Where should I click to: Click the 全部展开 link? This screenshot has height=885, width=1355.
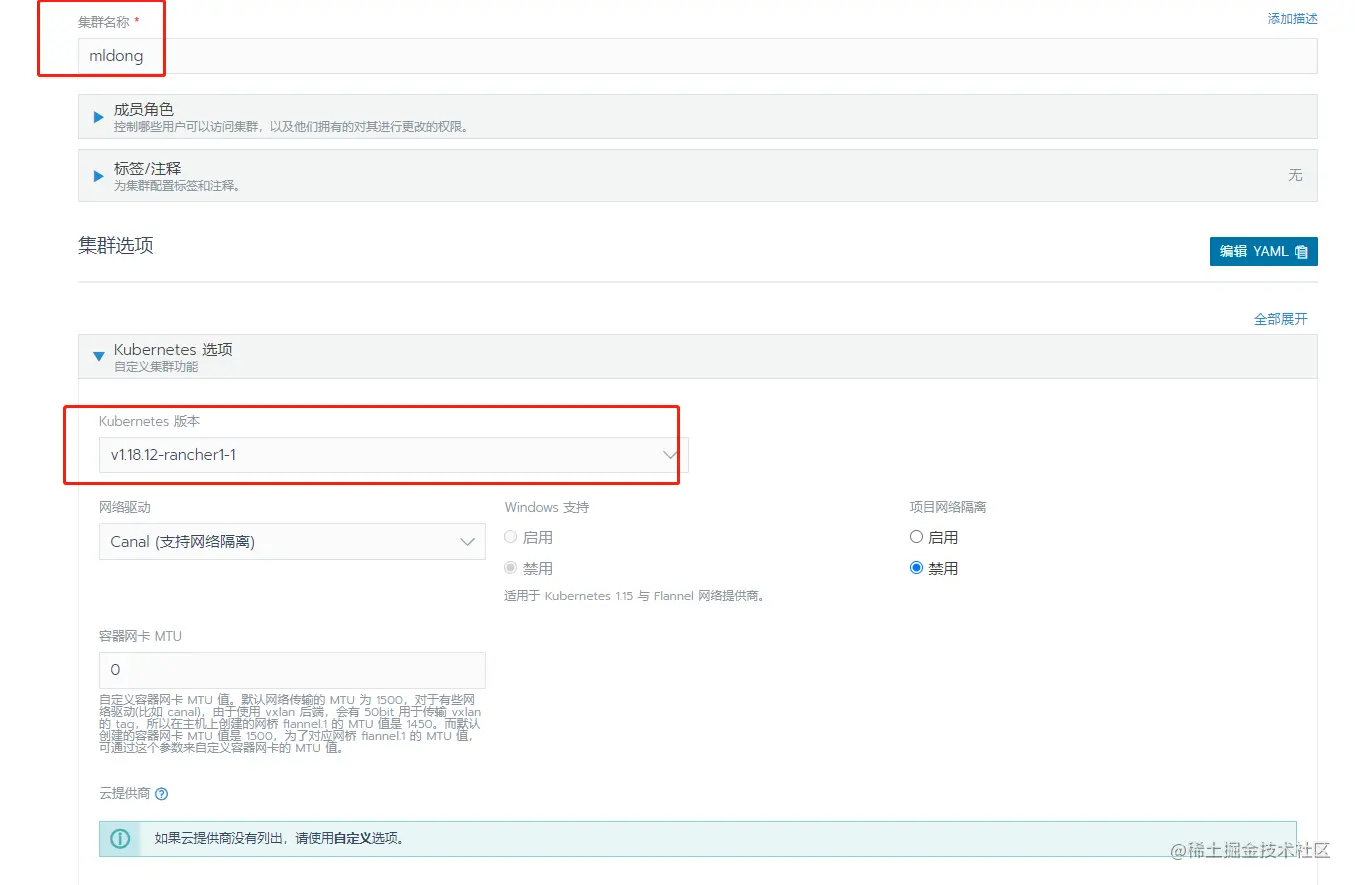(1280, 319)
